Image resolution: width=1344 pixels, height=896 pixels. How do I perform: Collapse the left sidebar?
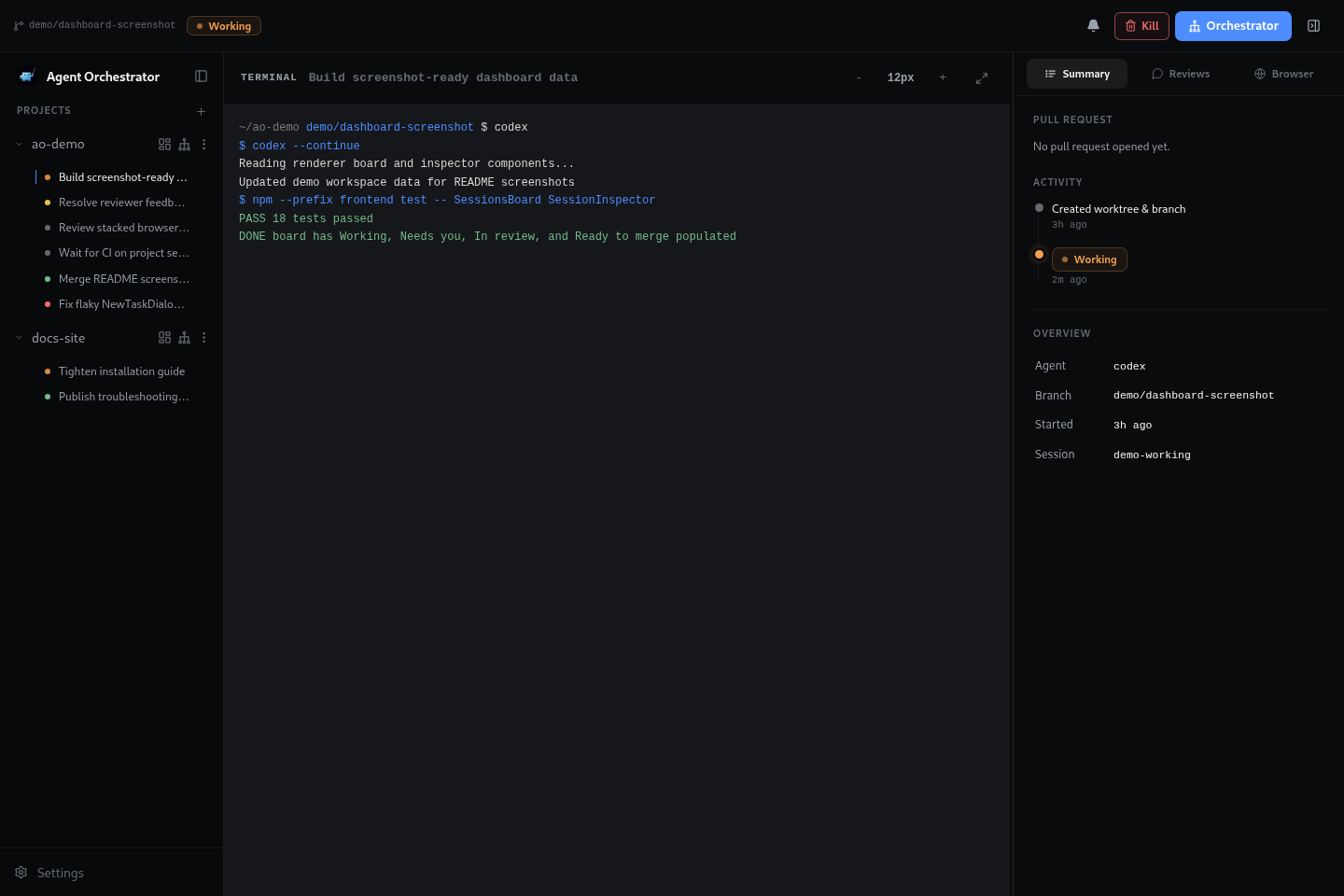[201, 77]
